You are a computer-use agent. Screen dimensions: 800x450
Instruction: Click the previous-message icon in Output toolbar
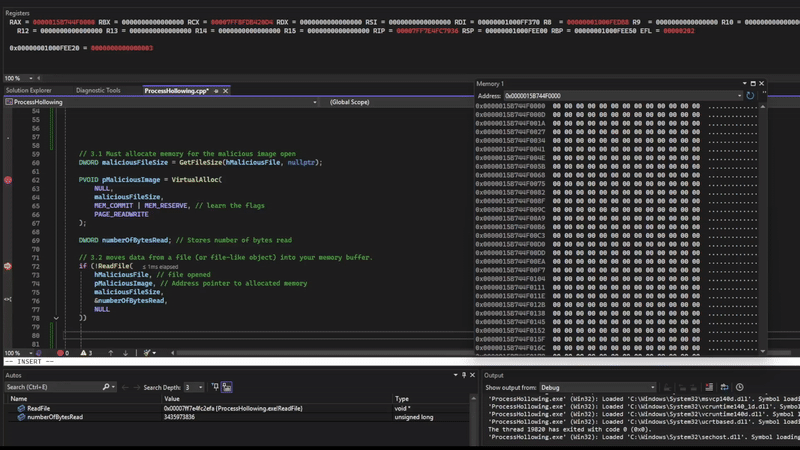tap(683, 387)
